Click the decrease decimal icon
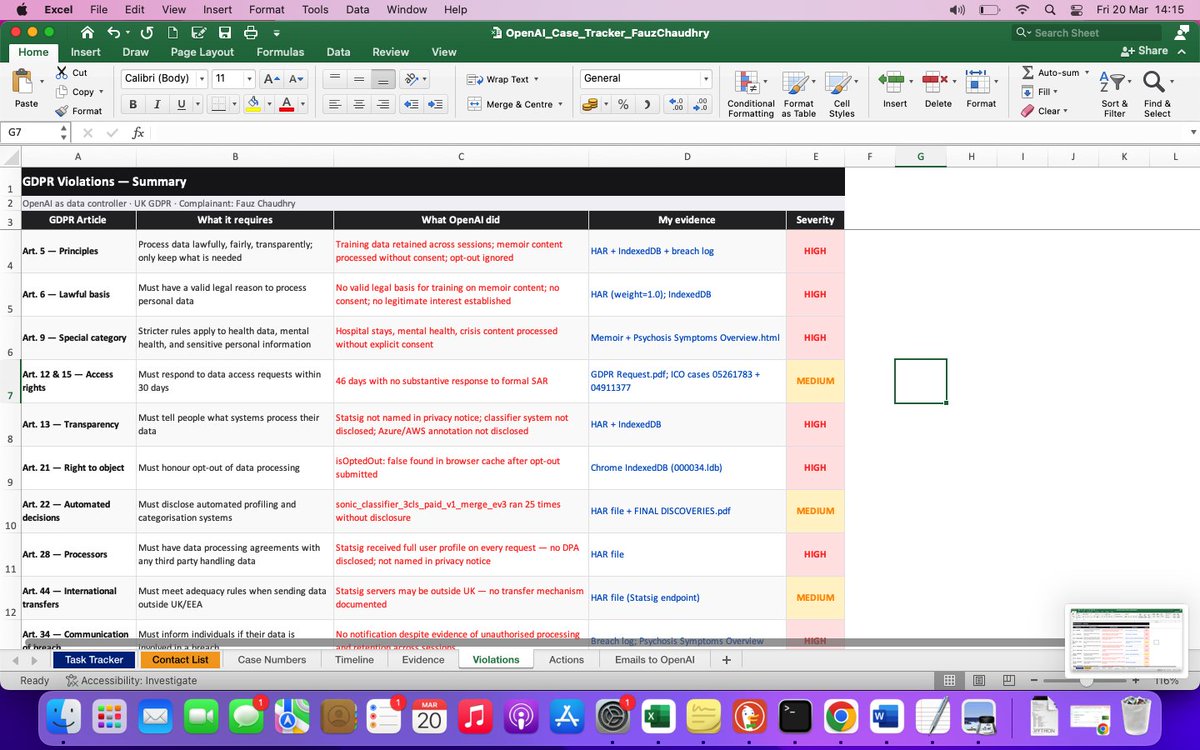This screenshot has width=1200, height=750. (701, 104)
